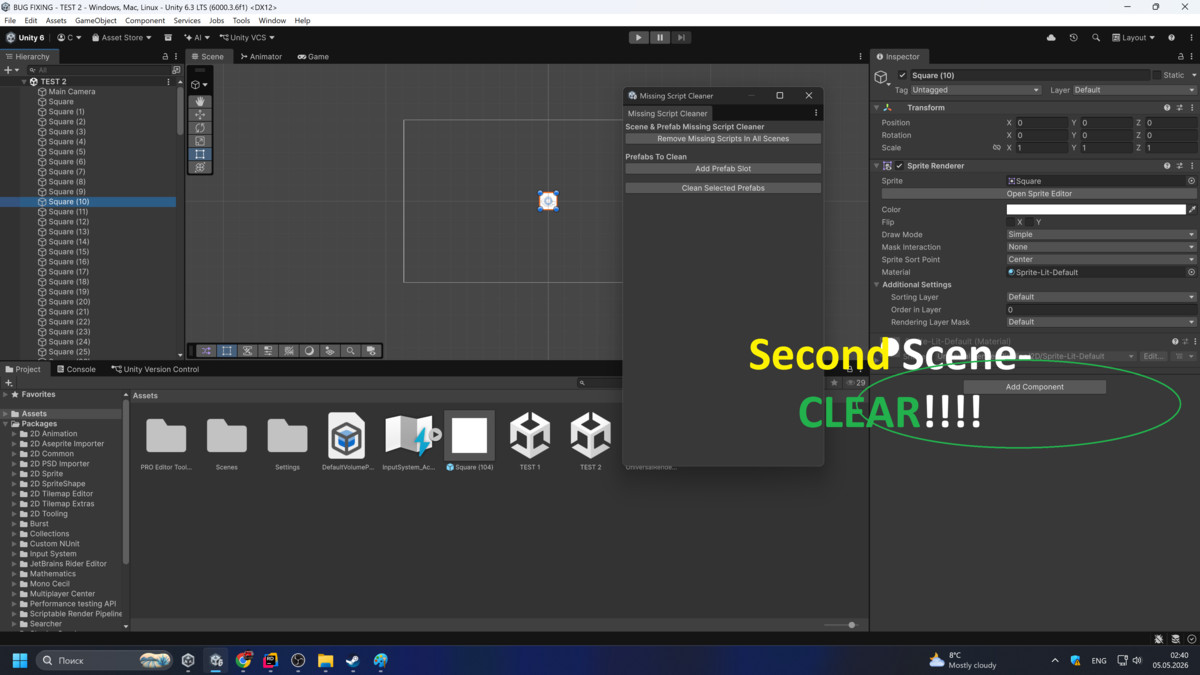Click the white Color swatch field

pyautogui.click(x=1096, y=210)
